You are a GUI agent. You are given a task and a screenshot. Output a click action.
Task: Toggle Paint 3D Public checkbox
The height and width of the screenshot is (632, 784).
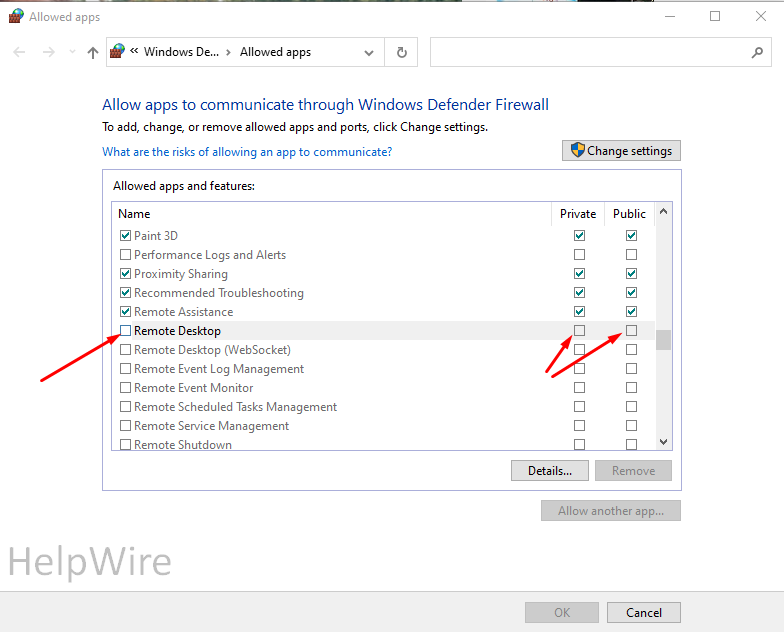[632, 236]
